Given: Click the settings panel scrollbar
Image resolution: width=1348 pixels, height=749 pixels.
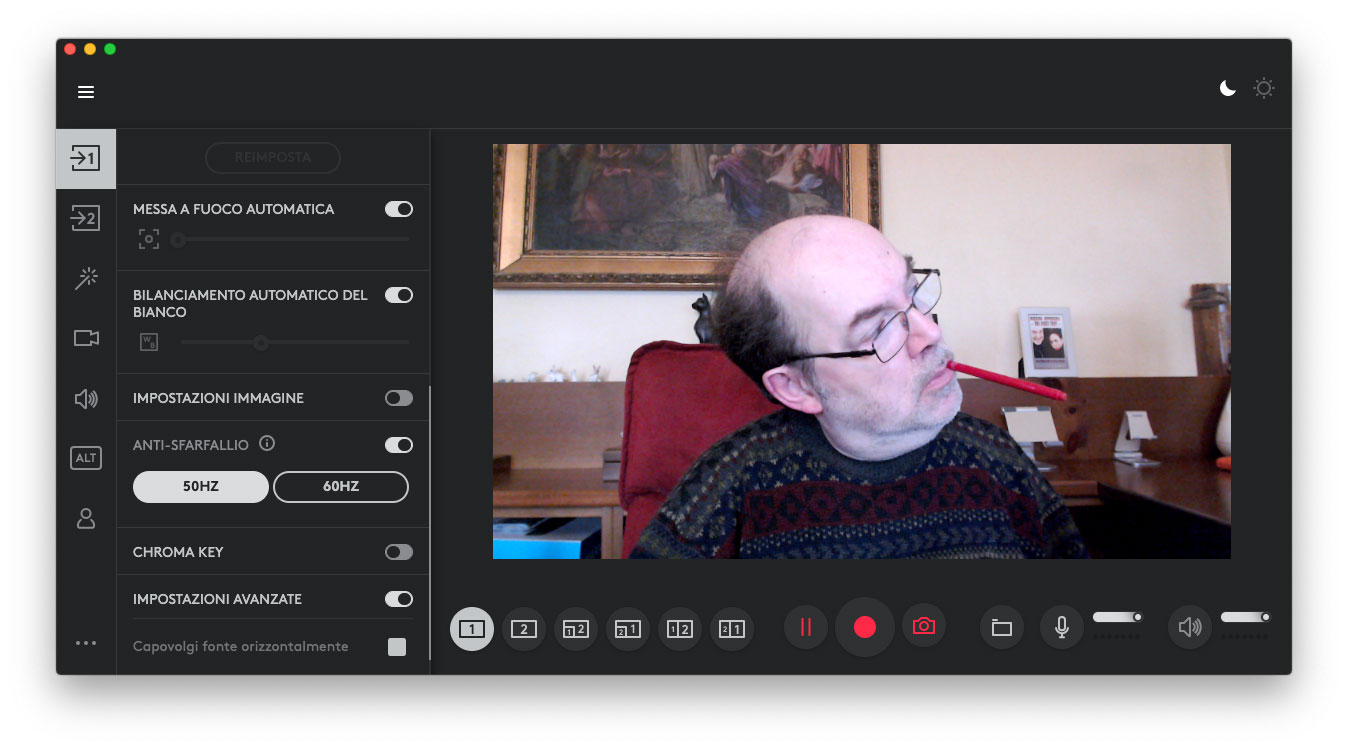Looking at the screenshot, I should pos(429,523).
